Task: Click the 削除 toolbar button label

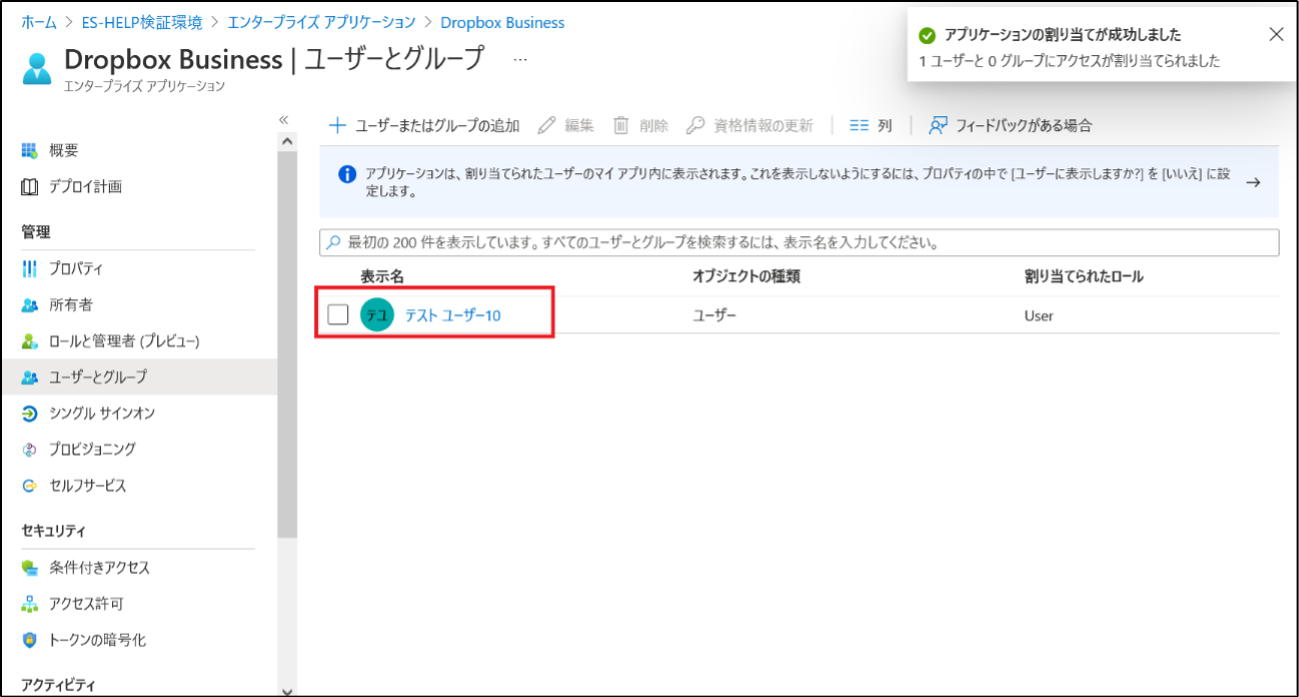Action: tap(654, 125)
